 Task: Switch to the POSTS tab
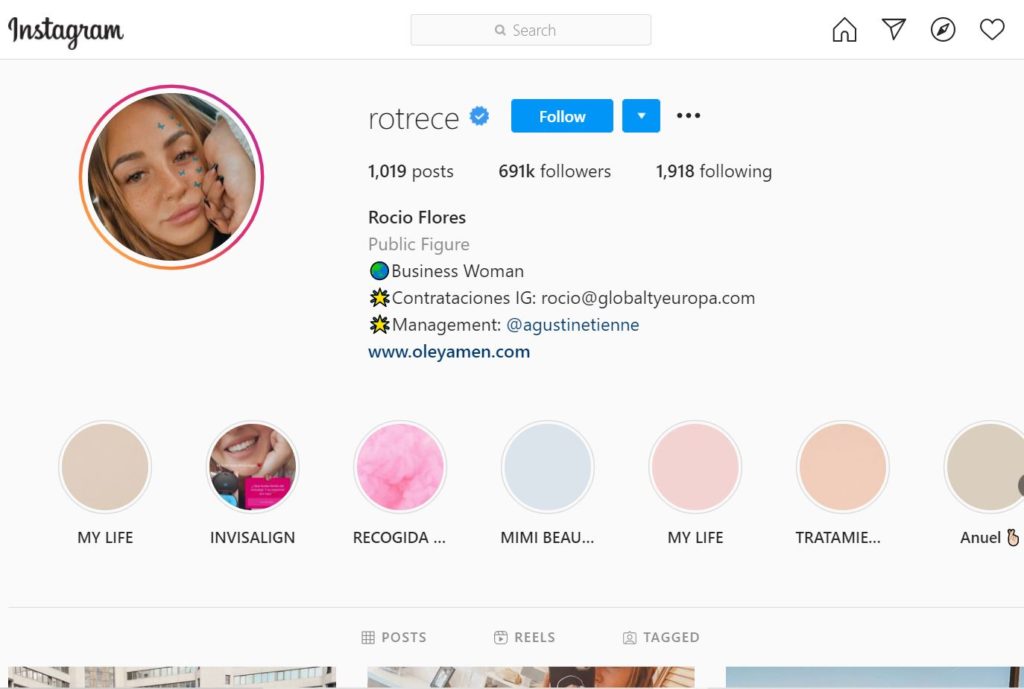(x=394, y=637)
